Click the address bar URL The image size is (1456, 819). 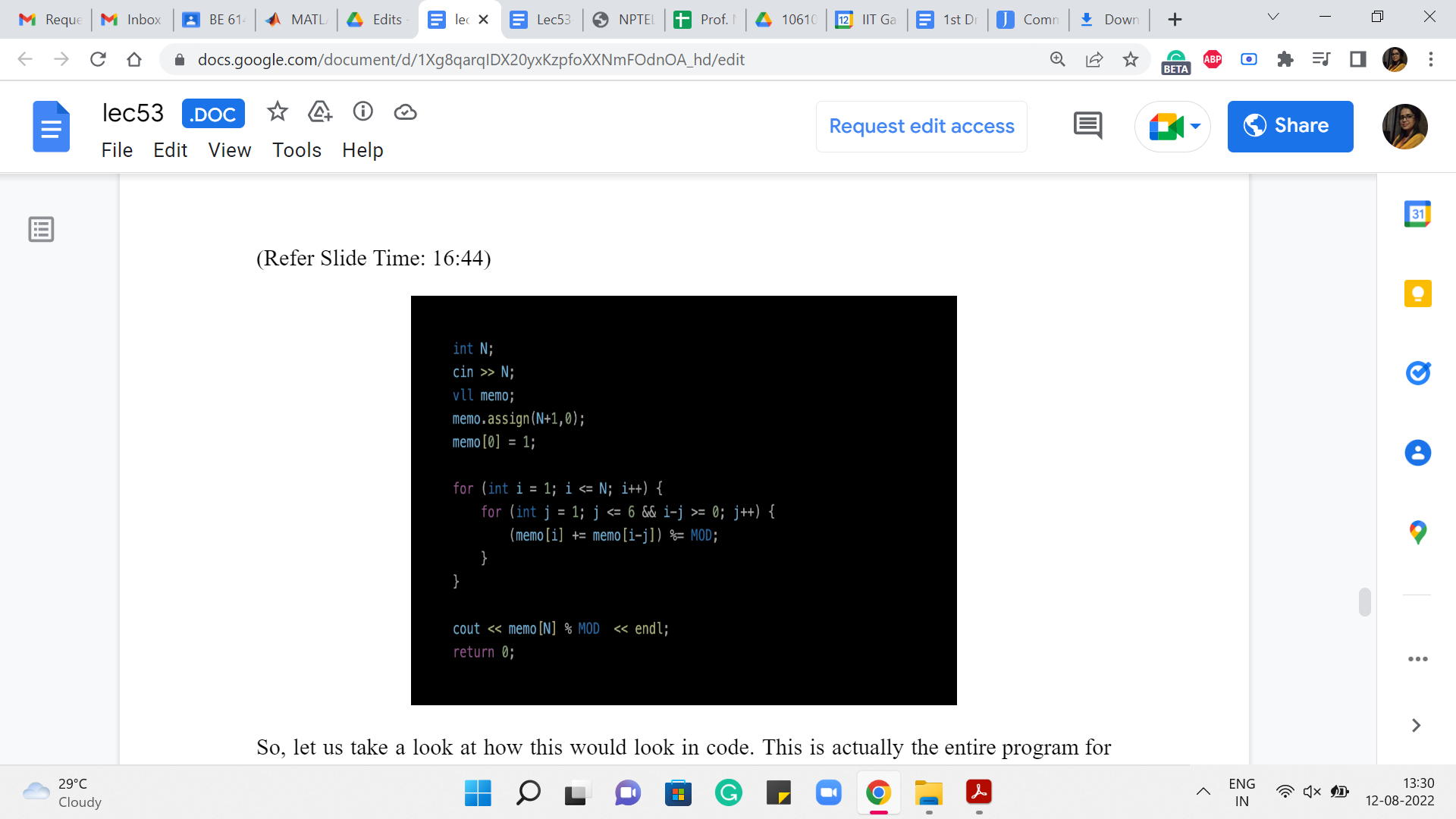point(471,59)
